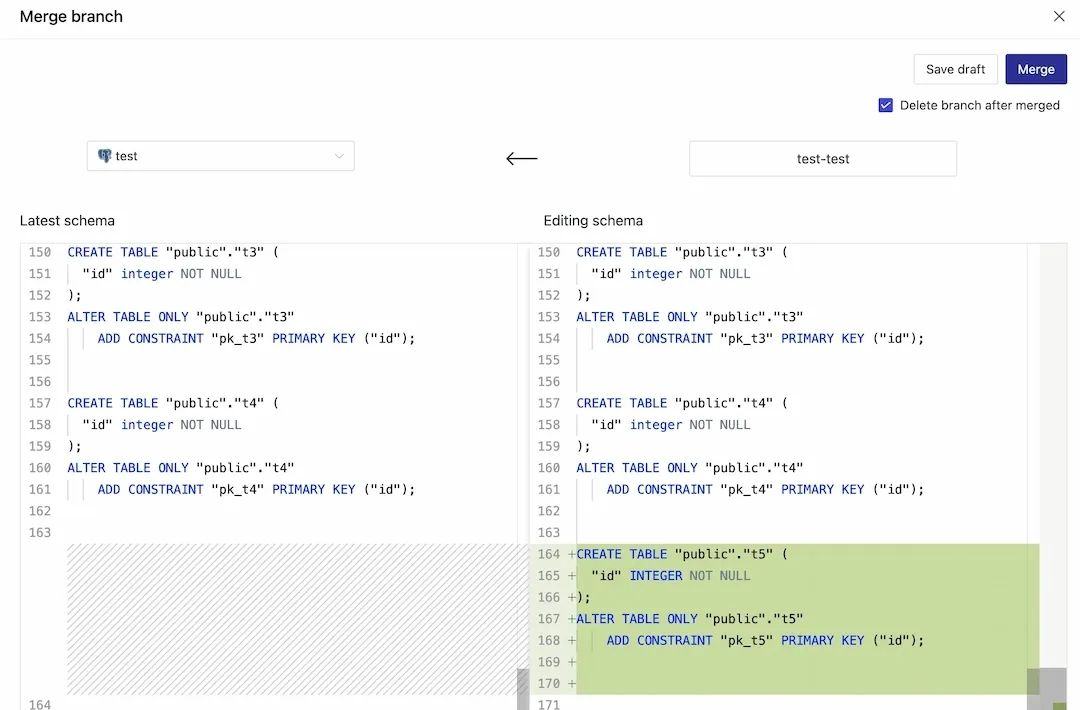The image size is (1080, 710).
Task: Click the blue Merge button
Action: pyautogui.click(x=1035, y=69)
